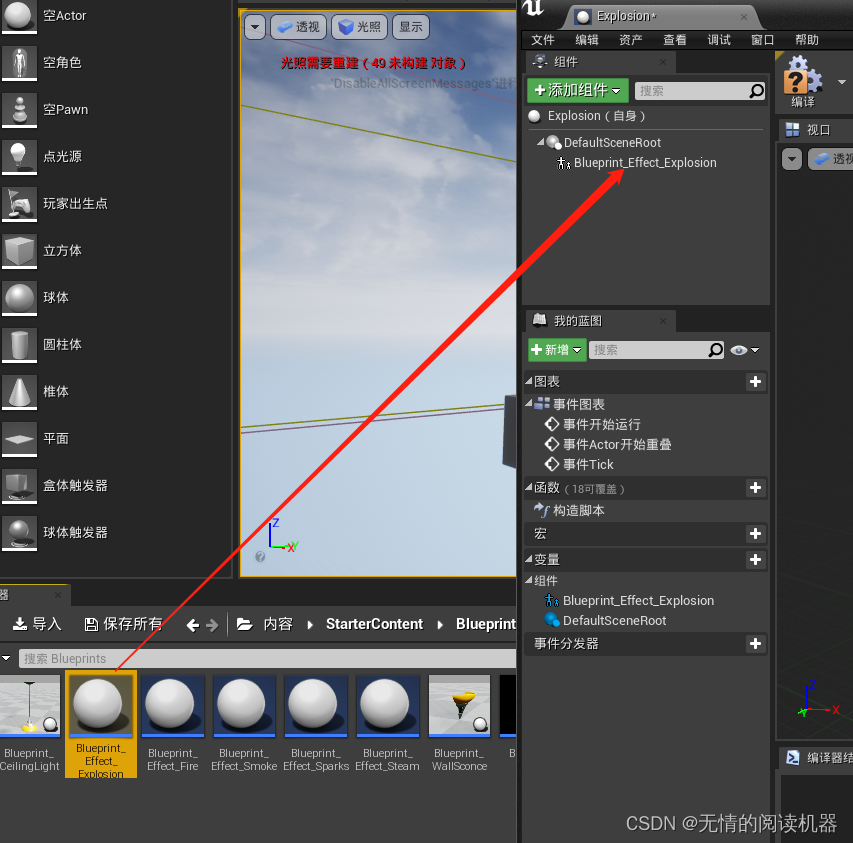
Task: Click the 搜索 Blueprints search field
Action: point(268,659)
